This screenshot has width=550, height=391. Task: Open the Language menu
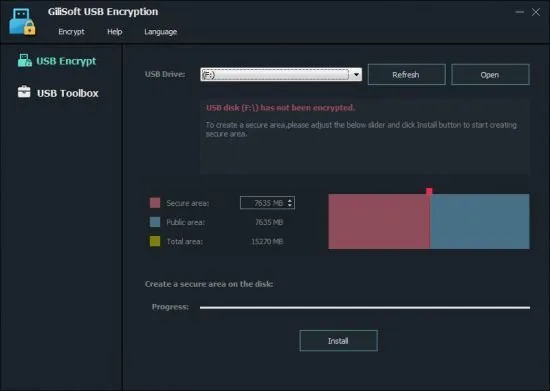pos(161,32)
